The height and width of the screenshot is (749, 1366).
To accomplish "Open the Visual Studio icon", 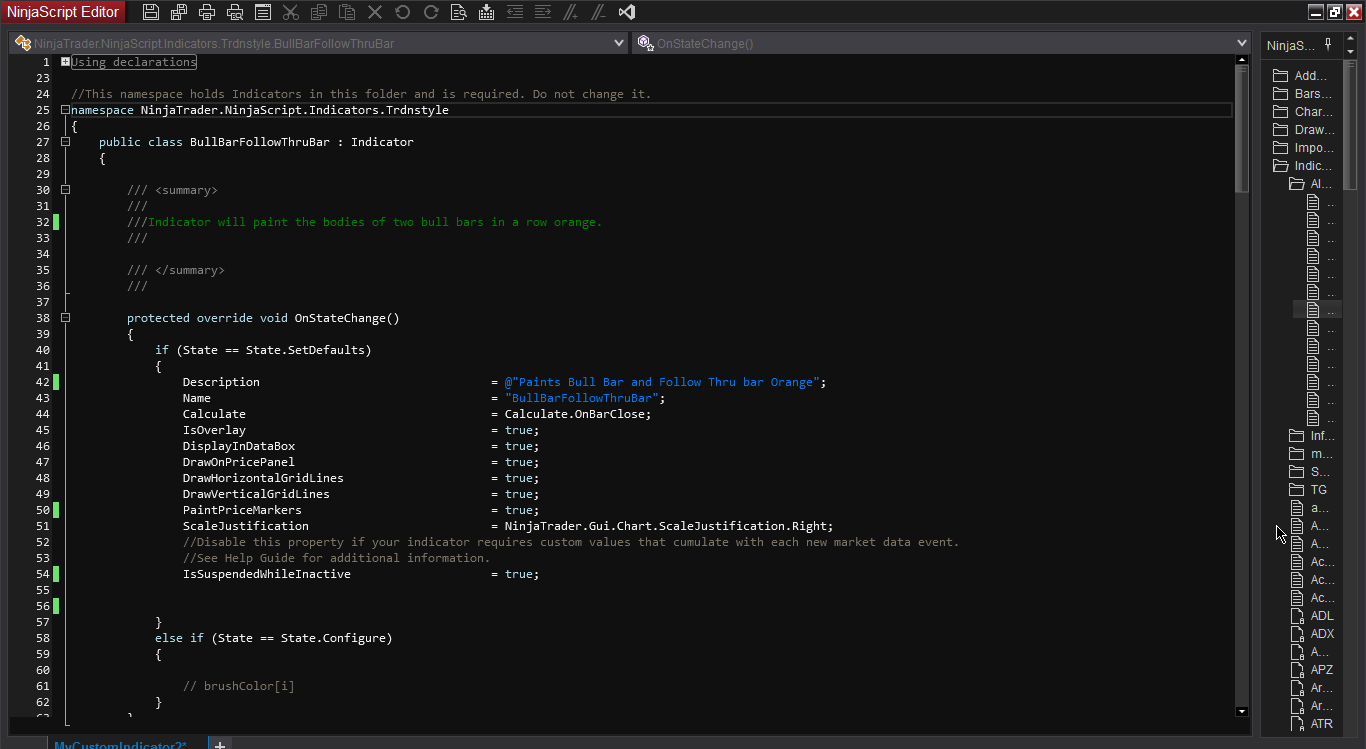I will pyautogui.click(x=627, y=12).
